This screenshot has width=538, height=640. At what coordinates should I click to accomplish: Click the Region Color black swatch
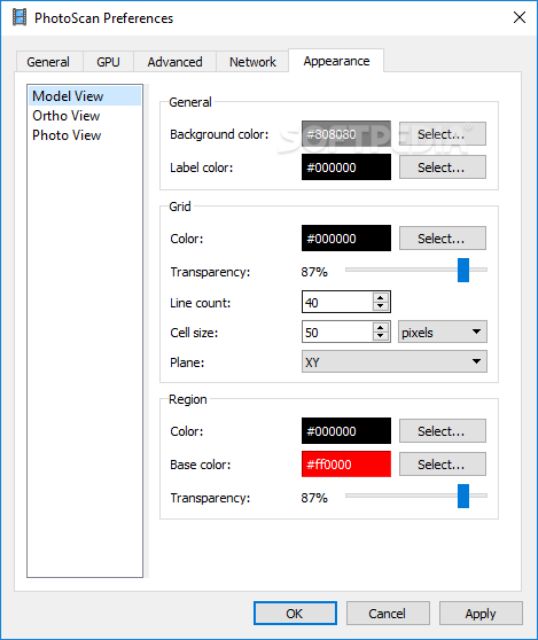coord(346,431)
